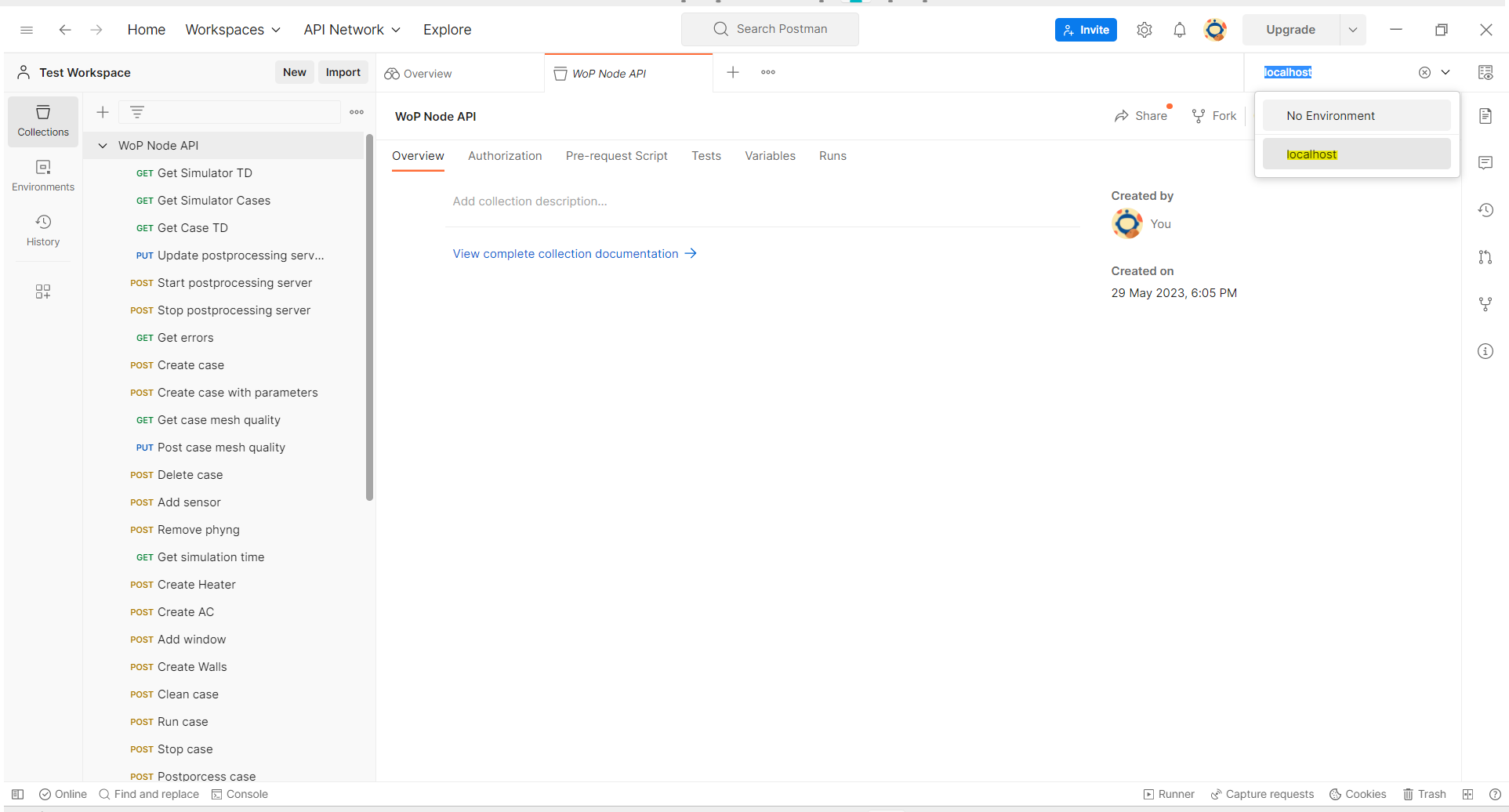Open the Pull requests icon in the right sidebar
The image size is (1509, 812).
(x=1485, y=257)
